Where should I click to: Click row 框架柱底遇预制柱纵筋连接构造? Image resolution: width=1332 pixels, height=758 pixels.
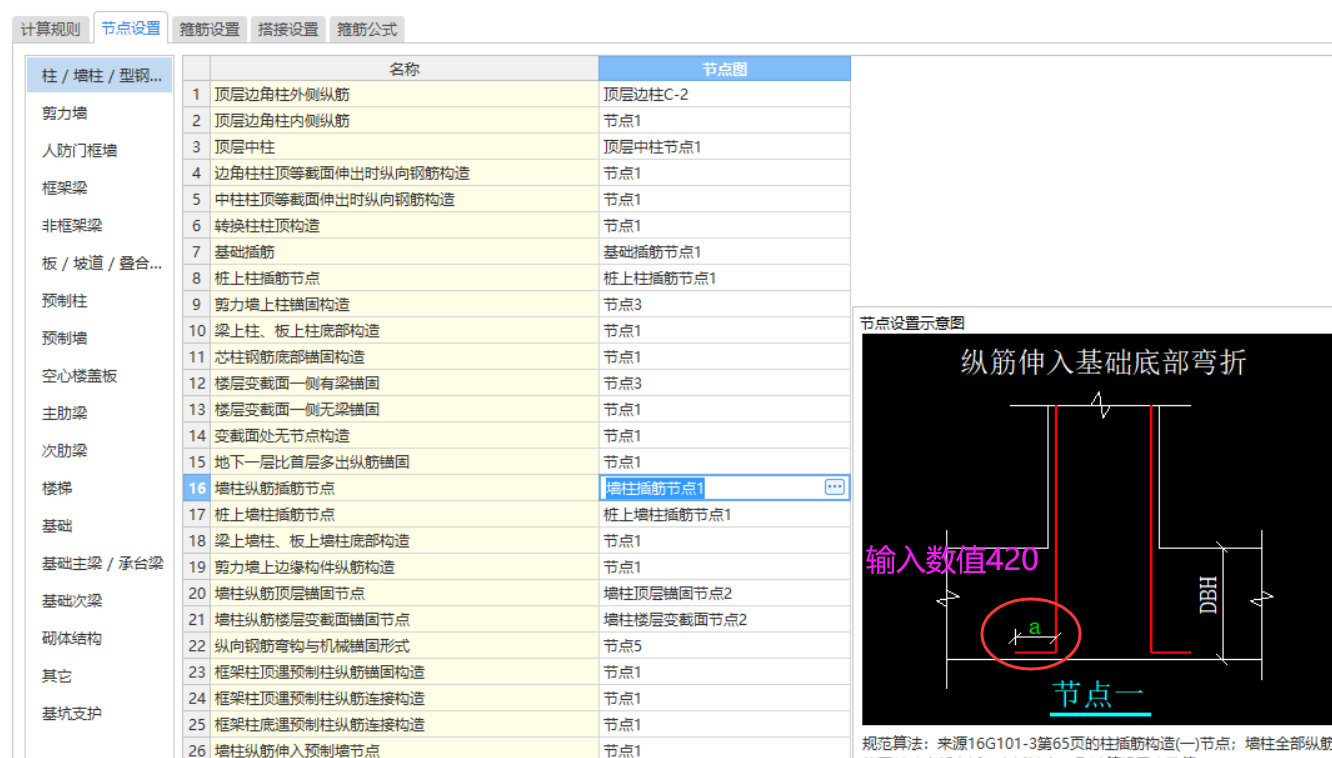[404, 724]
